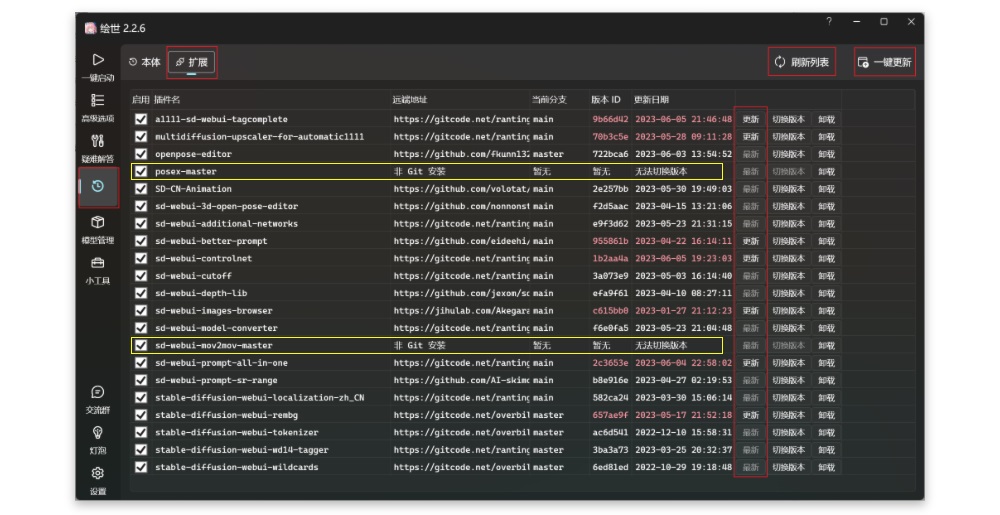Click 更新 for sd-webui-controlnet
Viewport: 1000px width, 515px height.
coord(751,258)
